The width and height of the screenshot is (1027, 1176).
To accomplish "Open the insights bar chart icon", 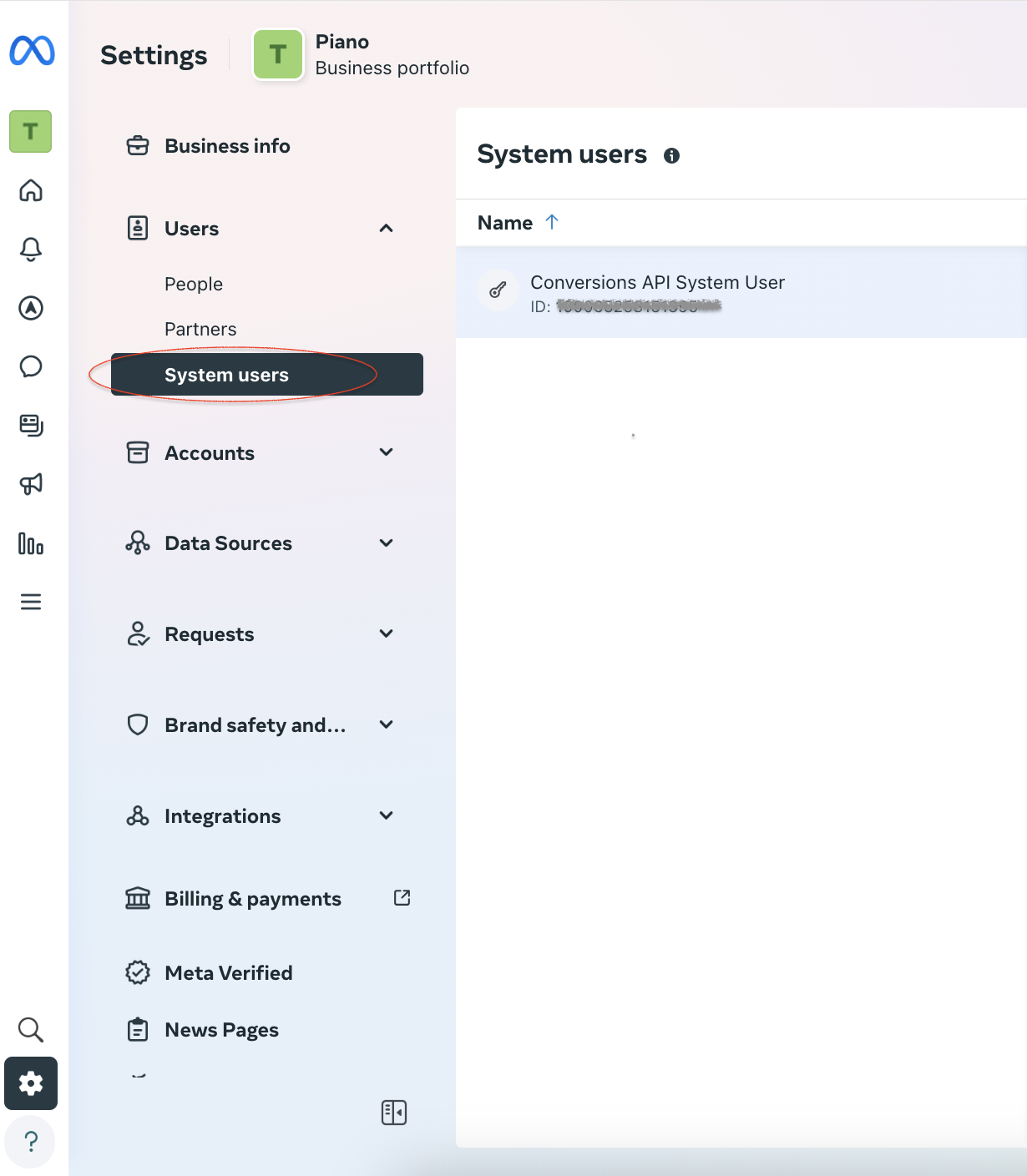I will click(x=31, y=543).
